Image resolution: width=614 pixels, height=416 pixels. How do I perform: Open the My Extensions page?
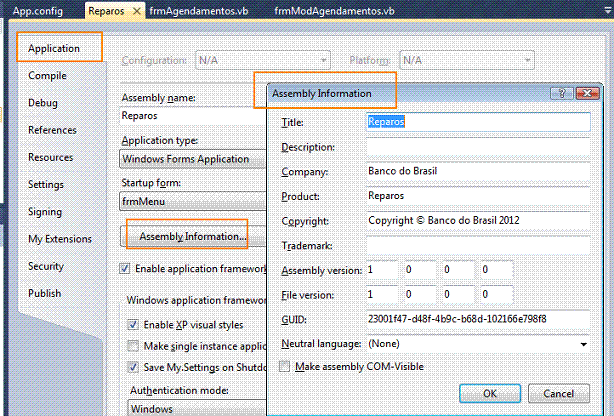coord(60,239)
